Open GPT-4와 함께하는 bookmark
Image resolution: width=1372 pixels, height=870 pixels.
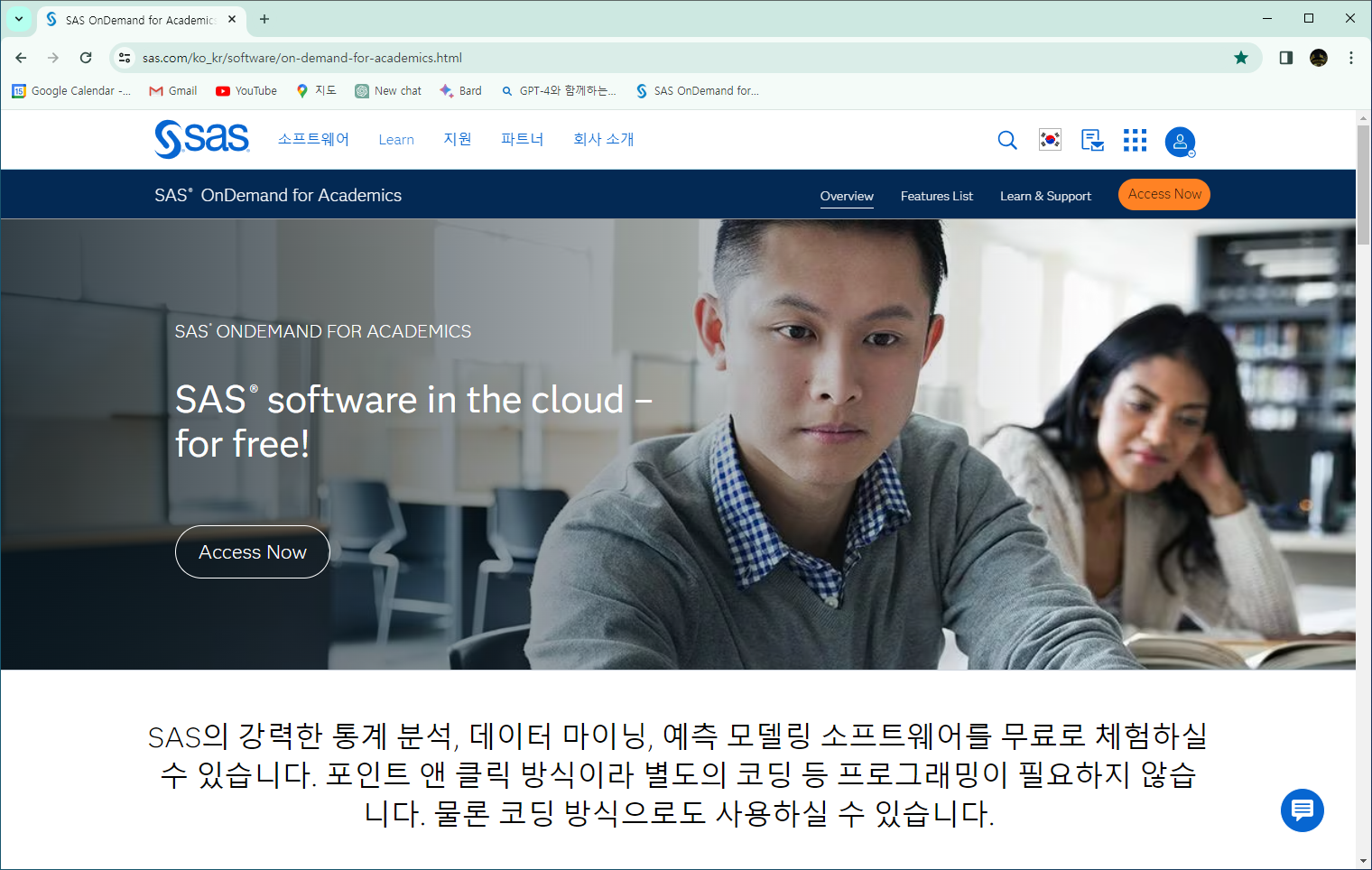click(559, 91)
